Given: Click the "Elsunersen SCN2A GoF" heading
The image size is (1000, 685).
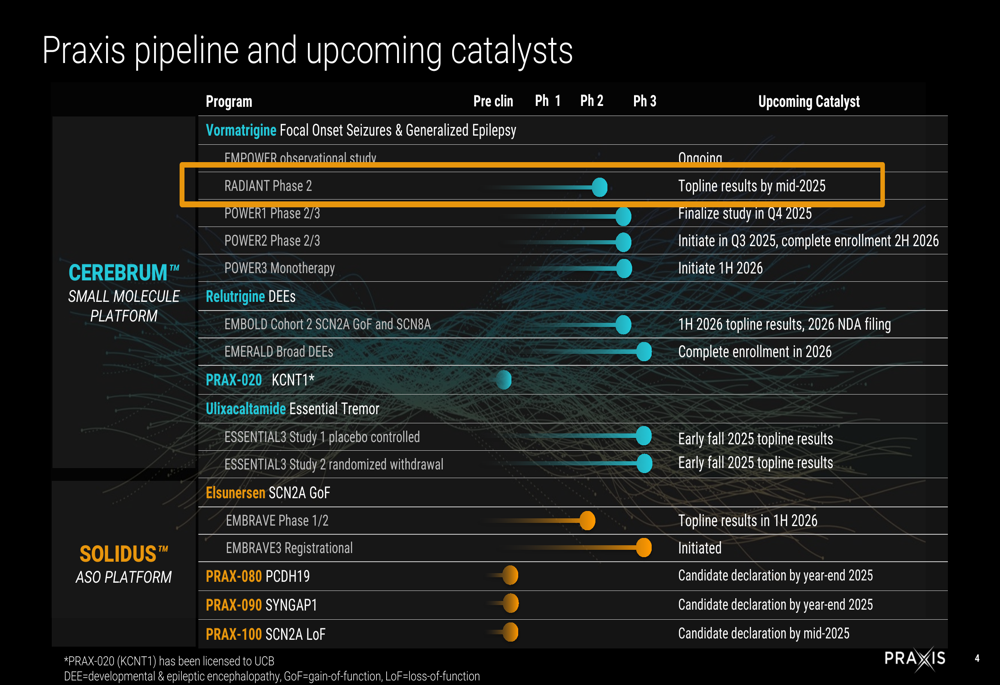Looking at the screenshot, I should click(x=268, y=493).
